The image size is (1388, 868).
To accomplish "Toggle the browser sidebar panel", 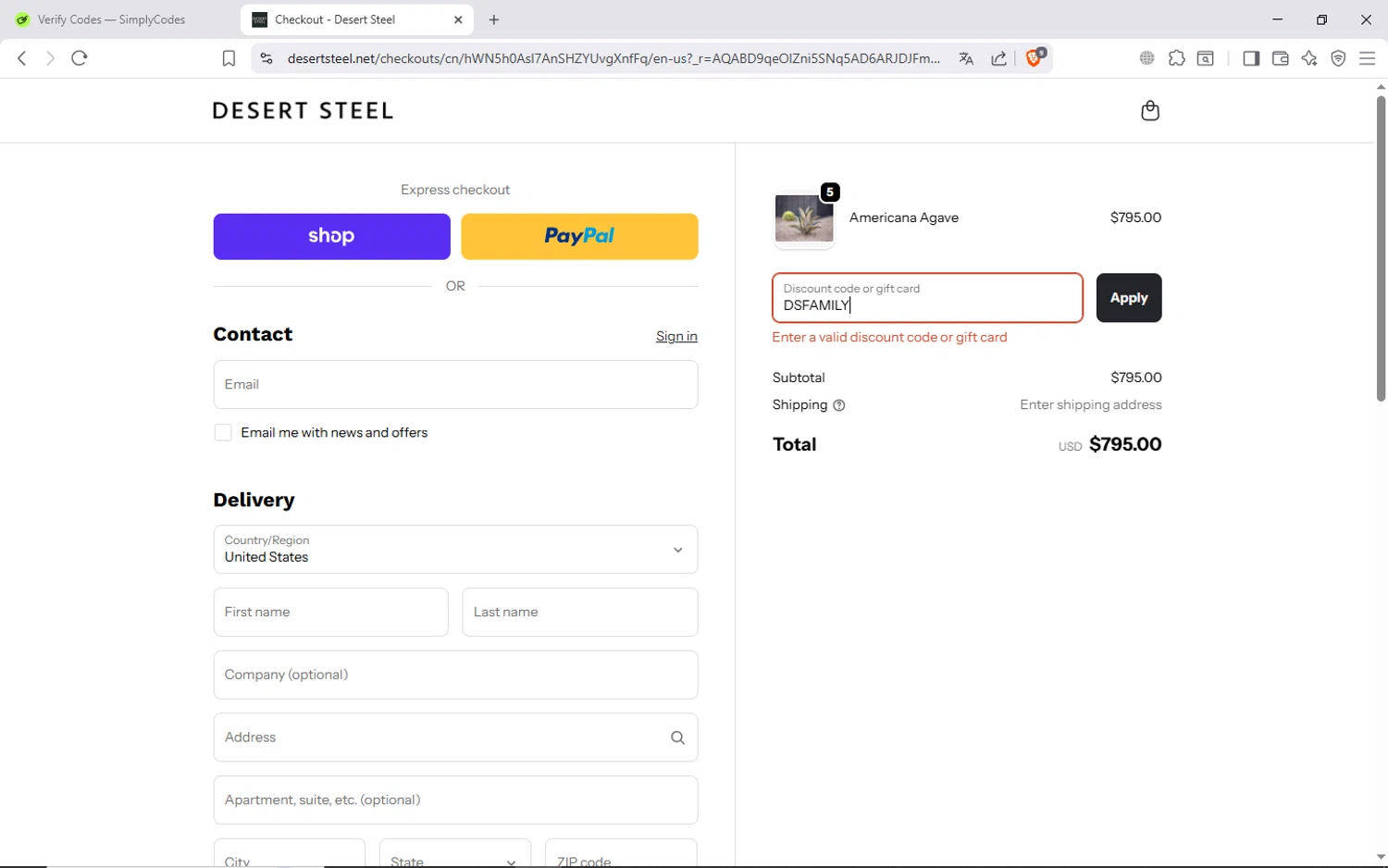I will pos(1251,58).
